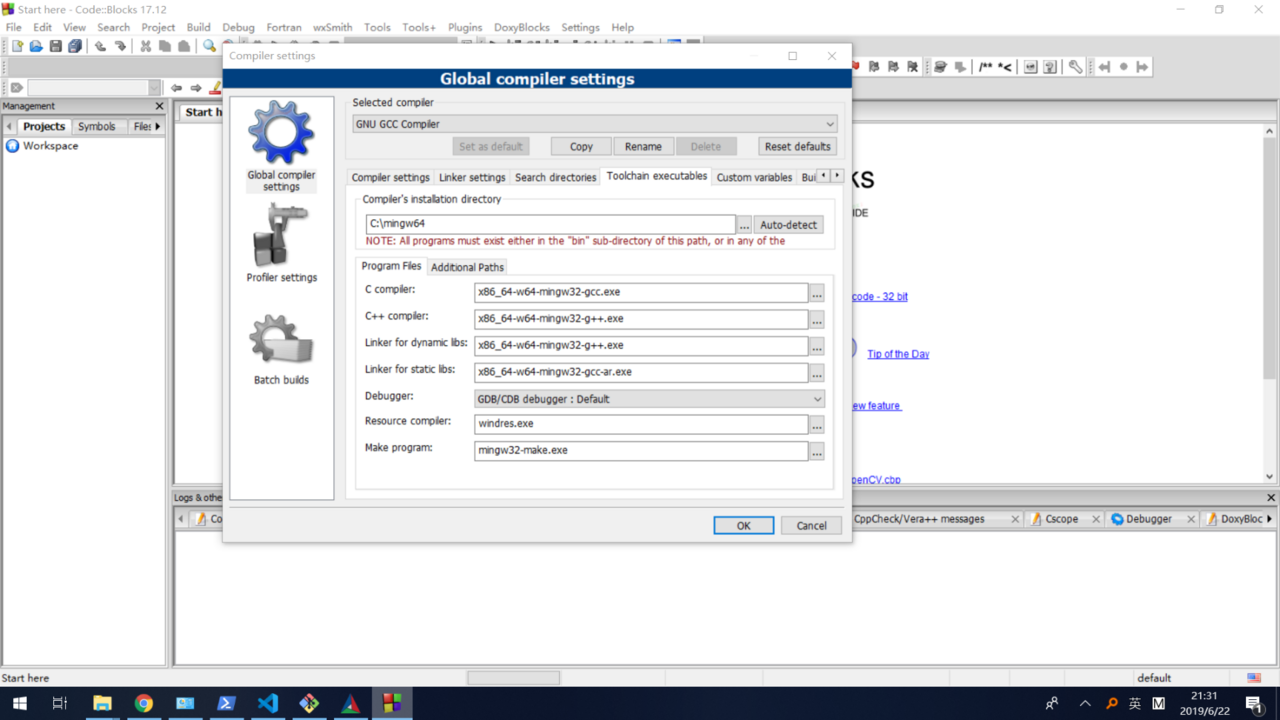The width and height of the screenshot is (1280, 720).
Task: Click PowerShell taskbar icon
Action: click(x=226, y=703)
